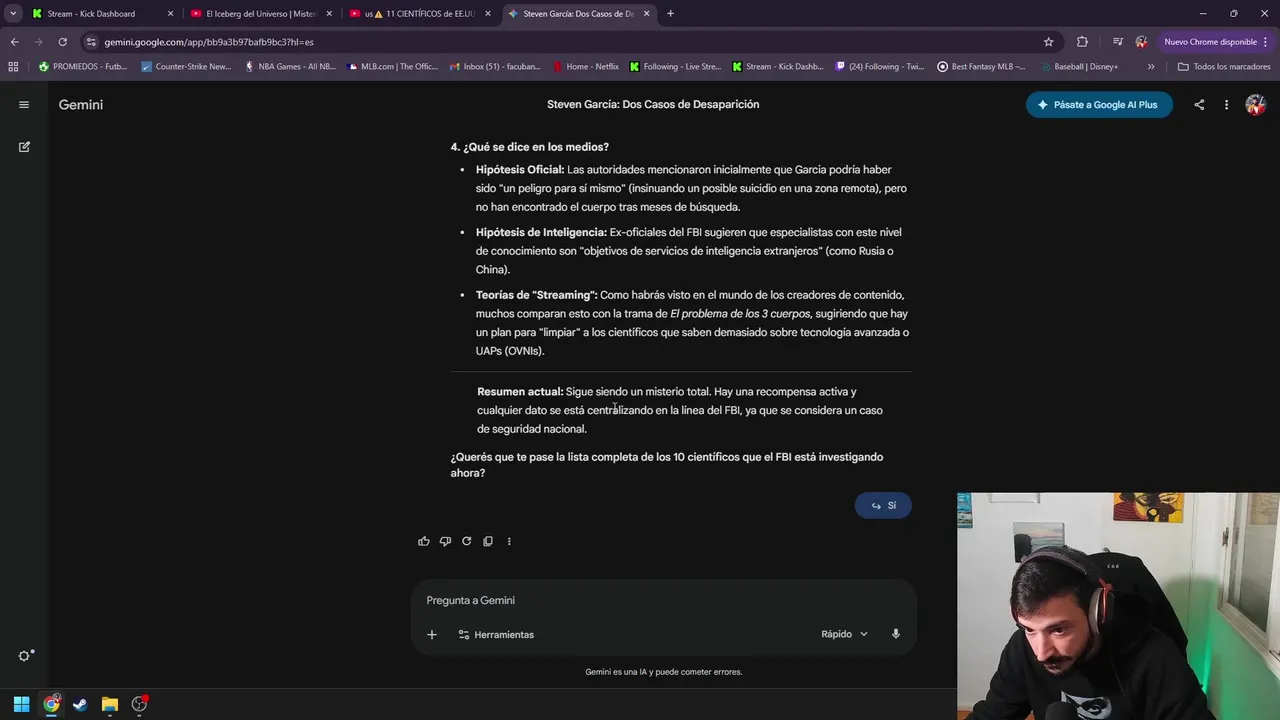Image resolution: width=1280 pixels, height=720 pixels.
Task: Open Chrome media control icon
Action: (x=1117, y=42)
